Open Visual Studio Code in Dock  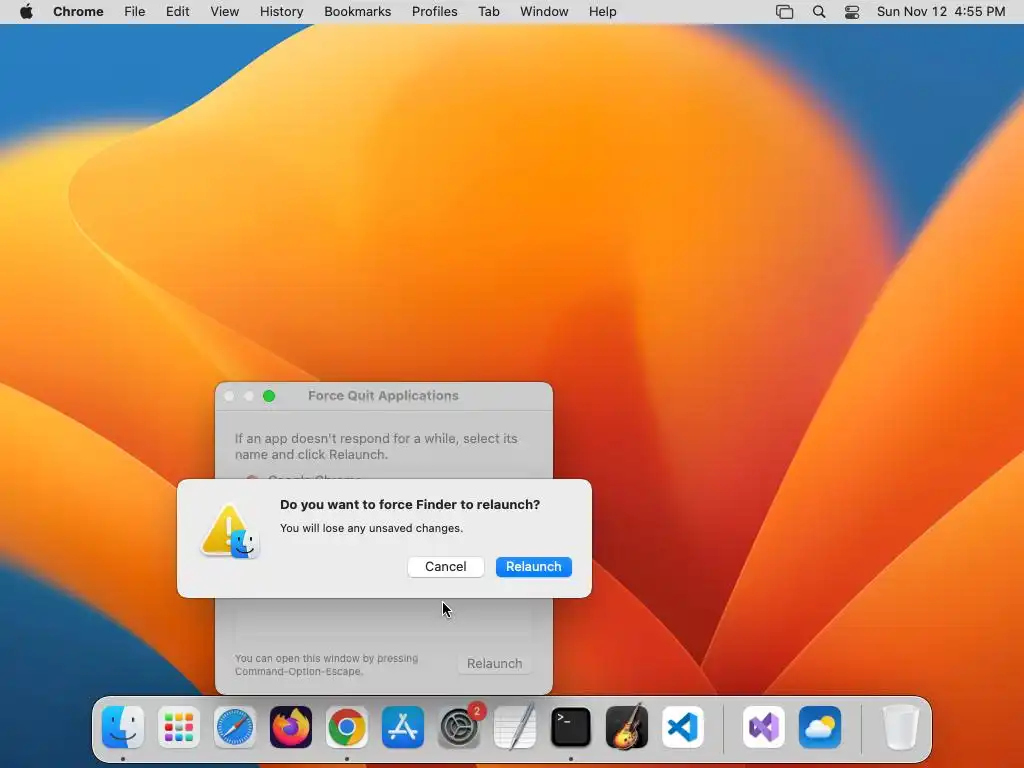[683, 727]
